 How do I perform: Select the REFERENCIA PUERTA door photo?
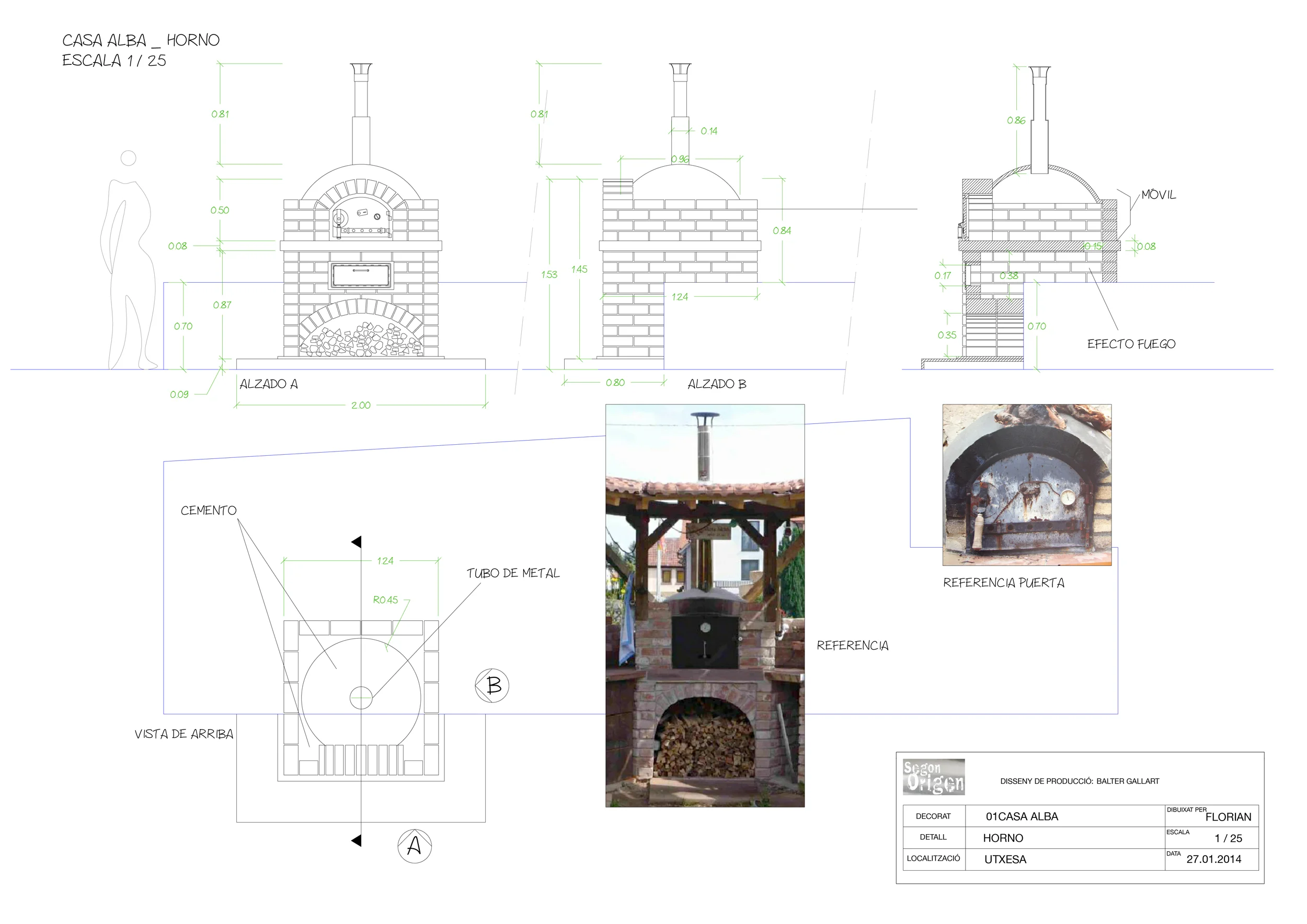[x=1026, y=485]
